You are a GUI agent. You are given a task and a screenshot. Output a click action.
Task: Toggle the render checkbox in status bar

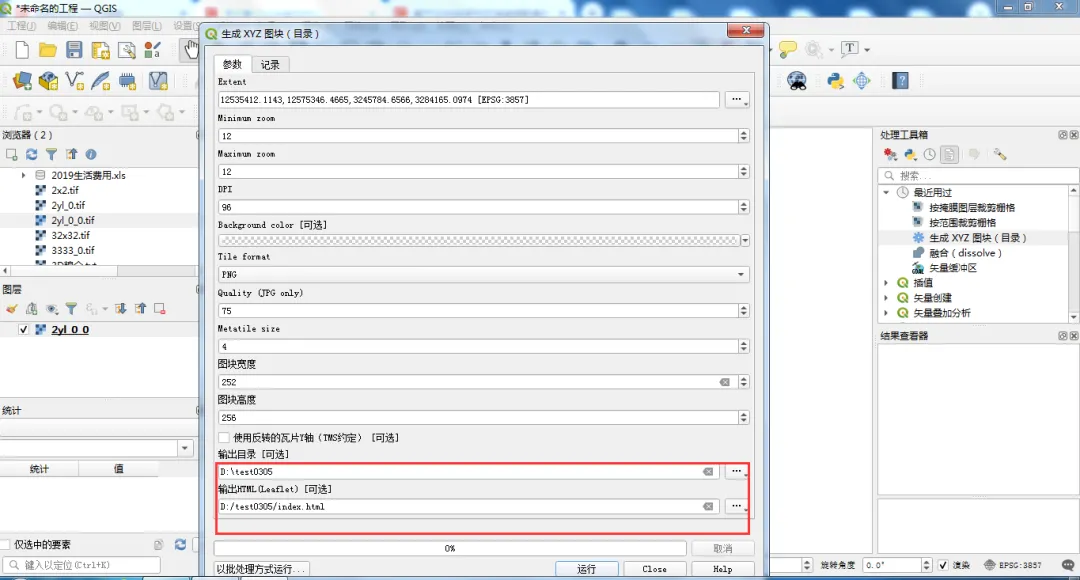(943, 565)
